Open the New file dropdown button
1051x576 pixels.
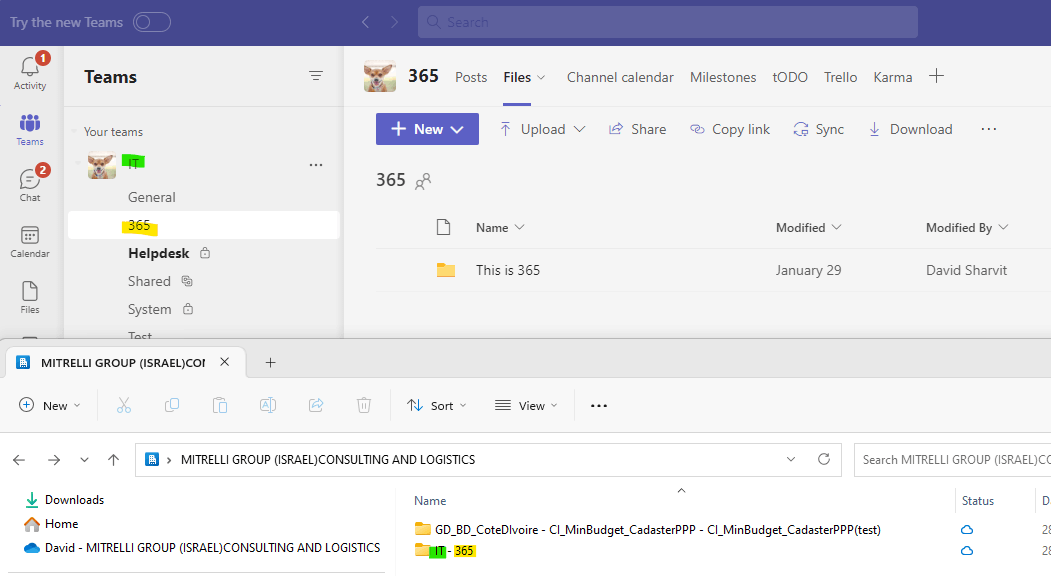pos(427,129)
